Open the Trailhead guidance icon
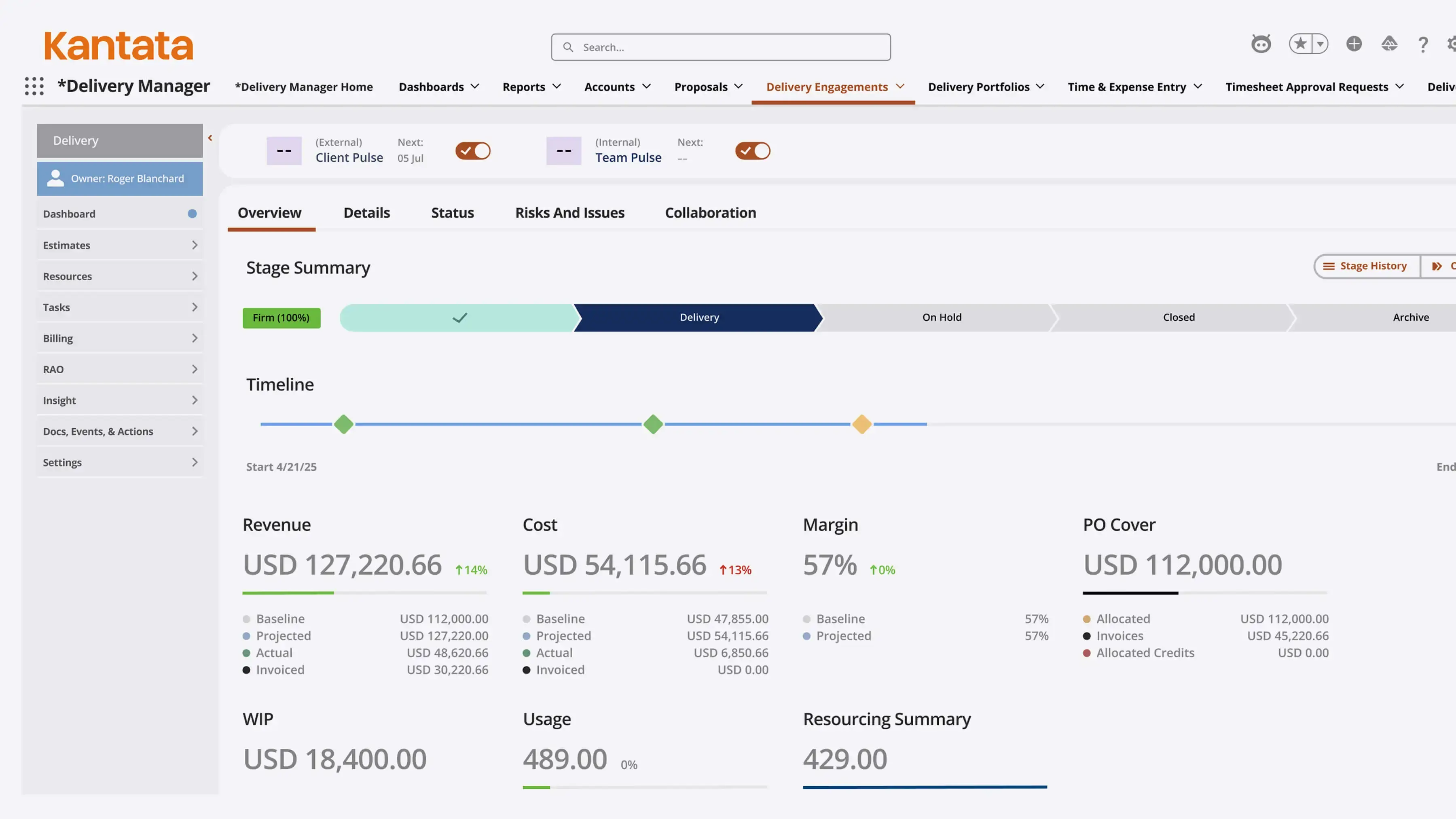 click(1389, 44)
